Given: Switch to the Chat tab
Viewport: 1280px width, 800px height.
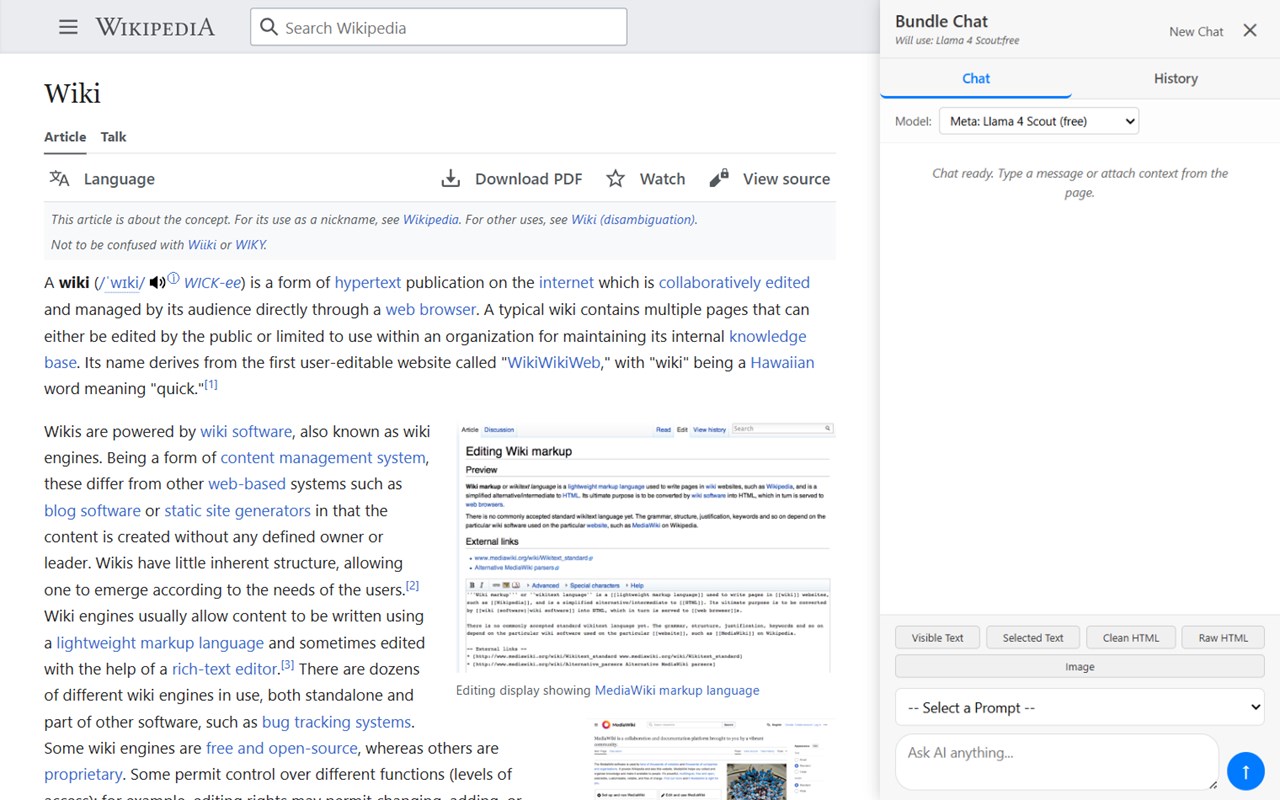Looking at the screenshot, I should pos(976,78).
